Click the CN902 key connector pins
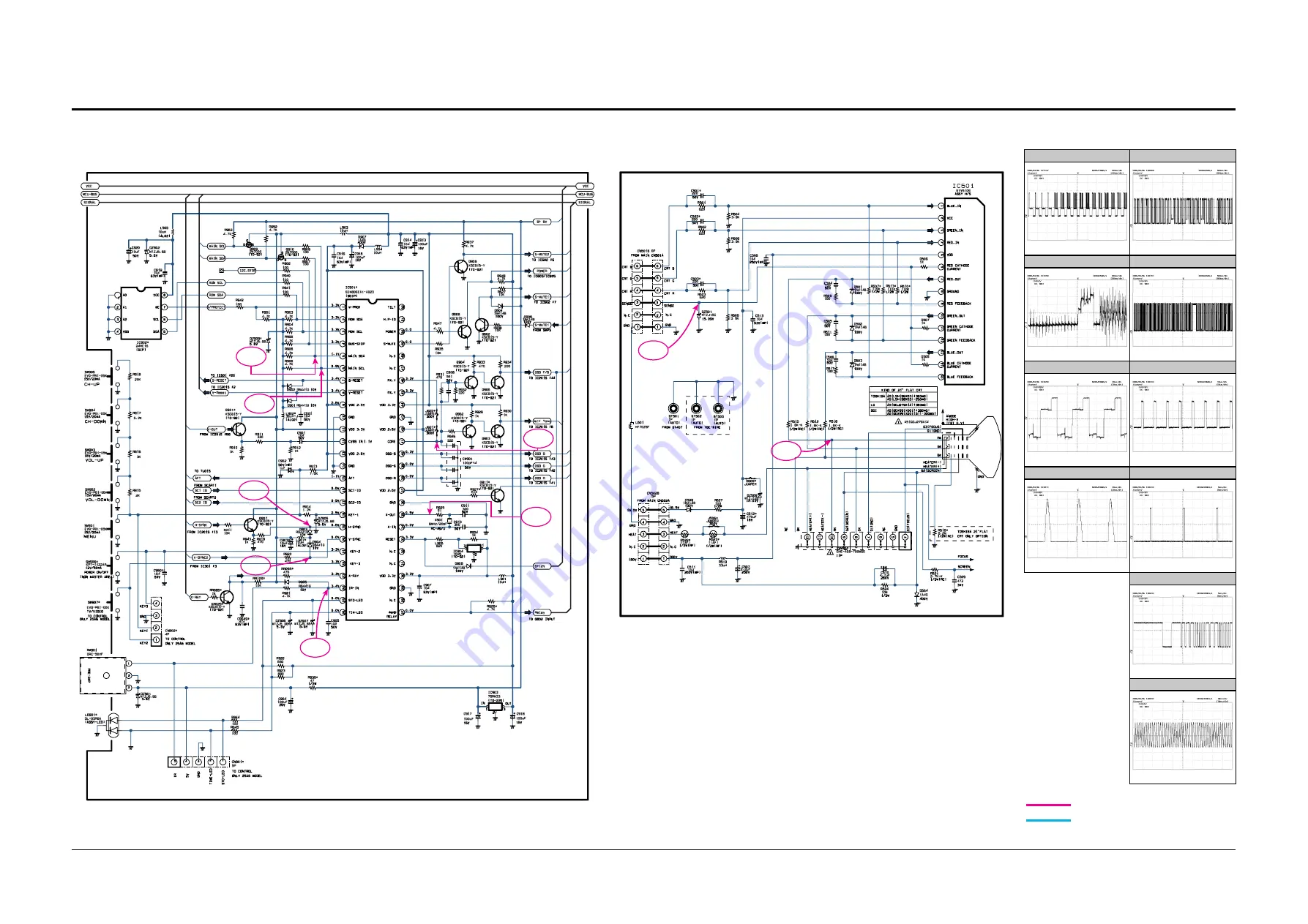Viewport: 1308px width, 924px height. tap(155, 622)
